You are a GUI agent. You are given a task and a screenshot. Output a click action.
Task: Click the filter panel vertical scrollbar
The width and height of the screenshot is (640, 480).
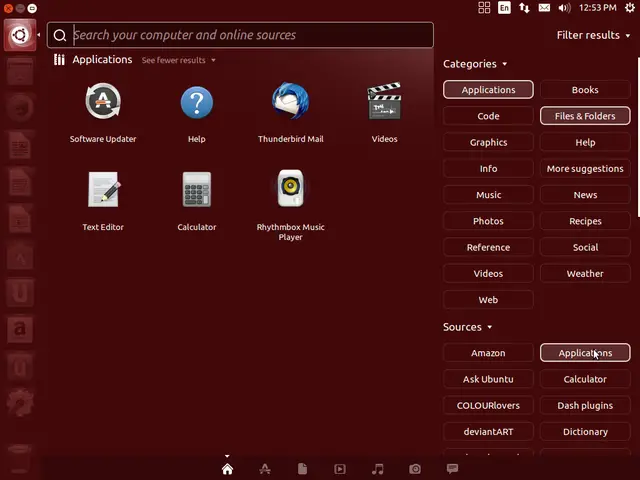click(x=638, y=137)
